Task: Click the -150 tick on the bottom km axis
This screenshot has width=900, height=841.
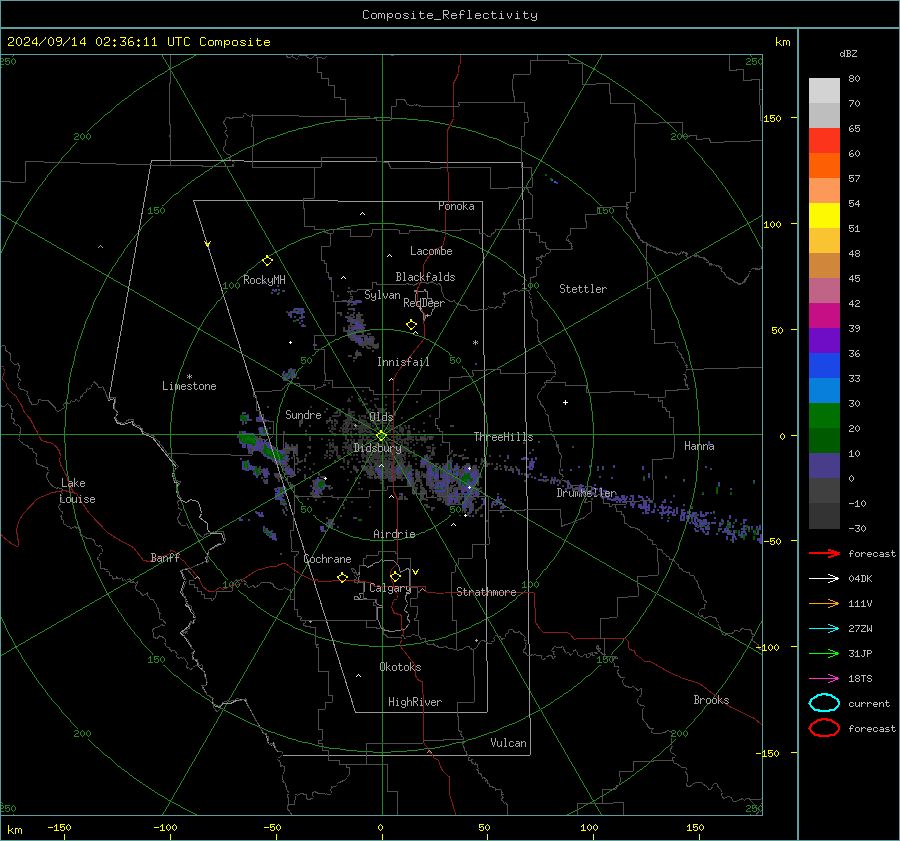Action: [59, 828]
